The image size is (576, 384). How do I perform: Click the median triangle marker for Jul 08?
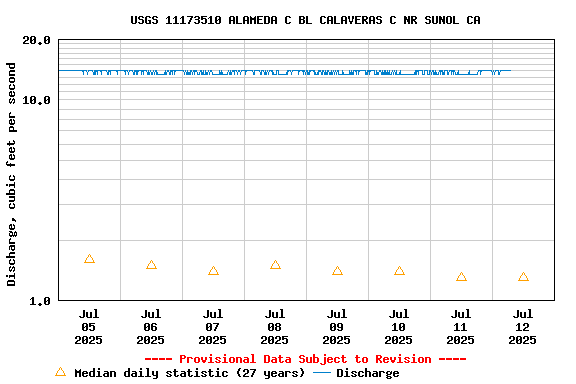[x=276, y=265]
